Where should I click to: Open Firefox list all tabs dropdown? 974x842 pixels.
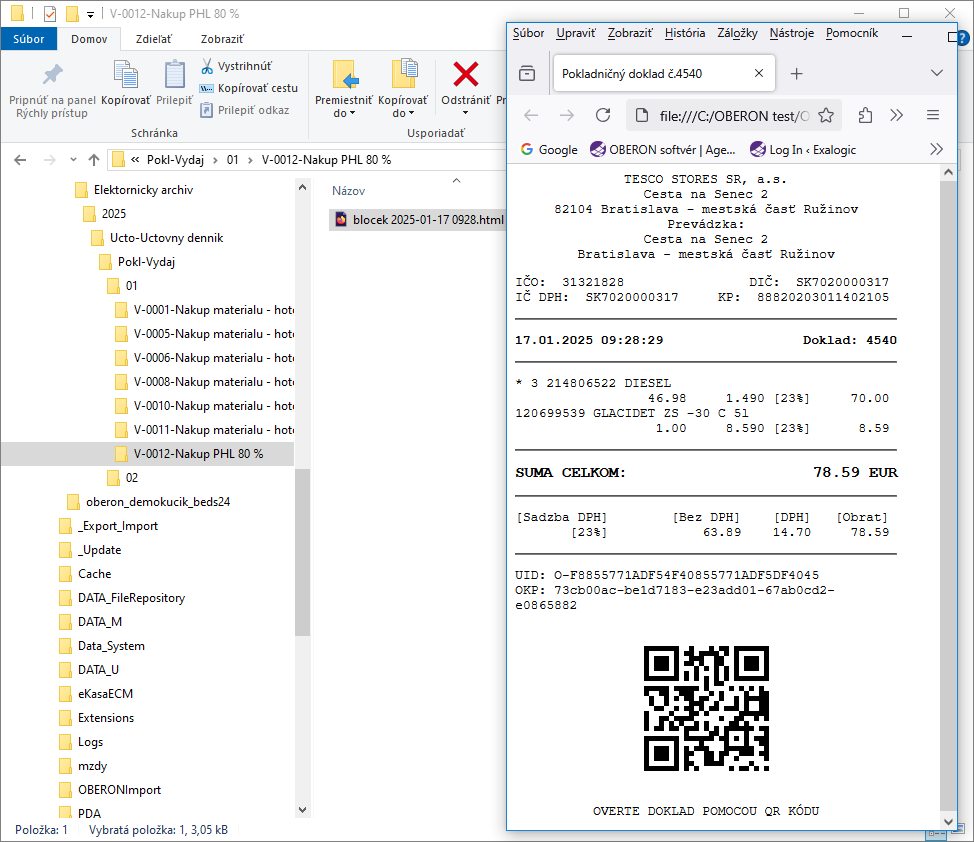(x=937, y=73)
